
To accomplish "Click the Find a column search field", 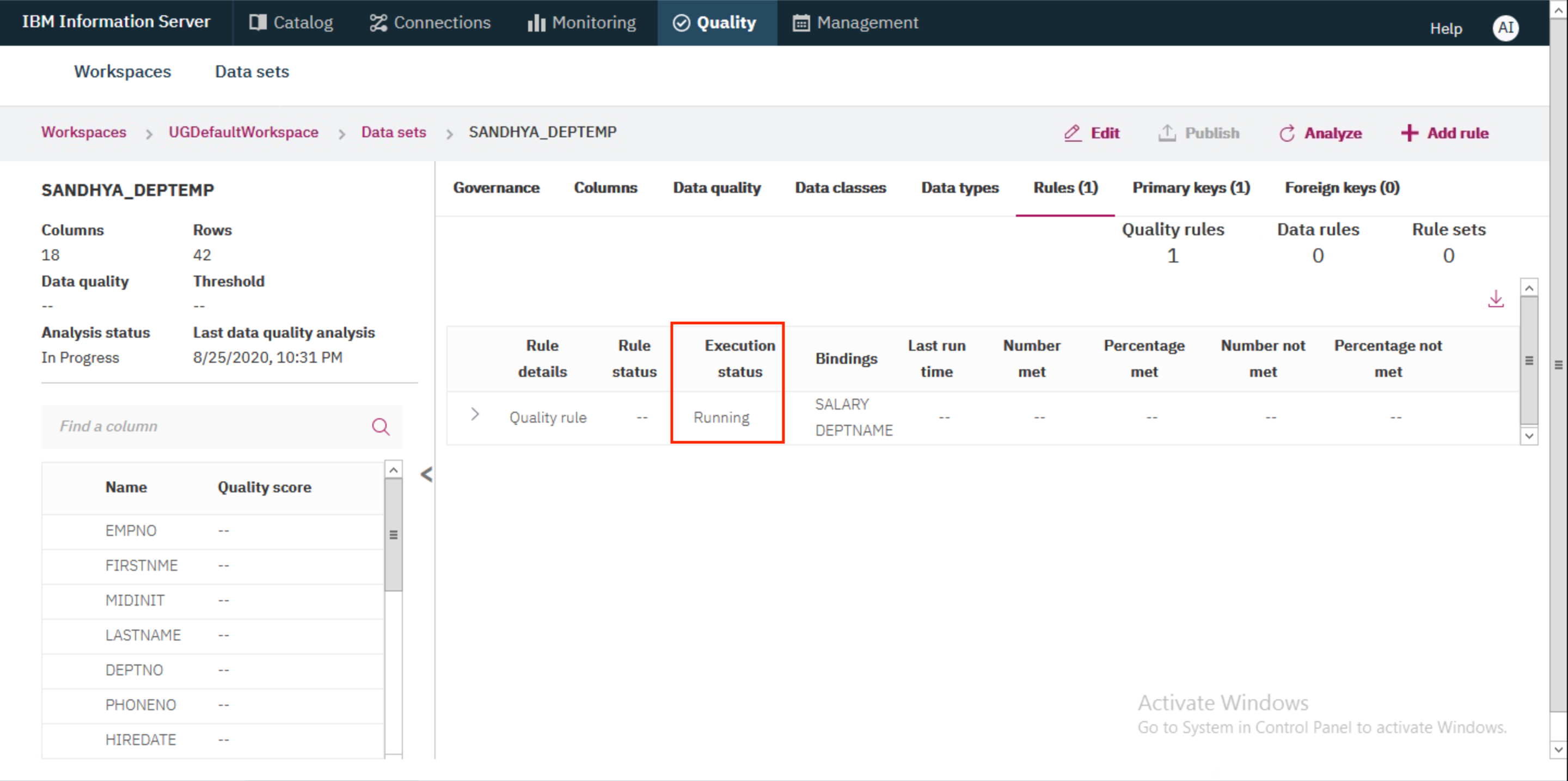I will coord(222,426).
